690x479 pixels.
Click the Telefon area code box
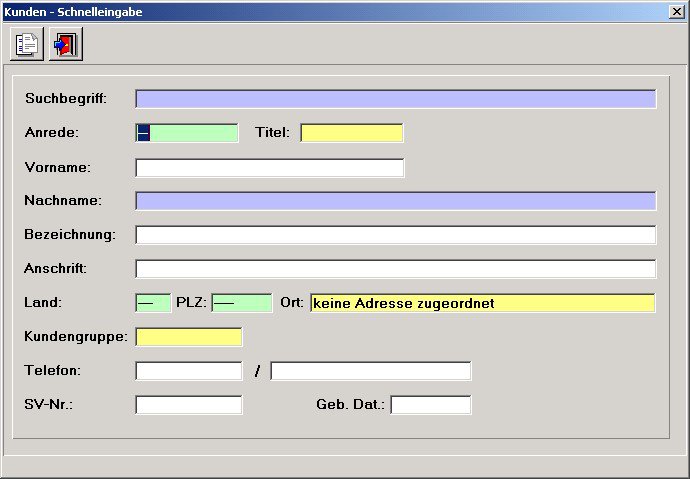[188, 371]
